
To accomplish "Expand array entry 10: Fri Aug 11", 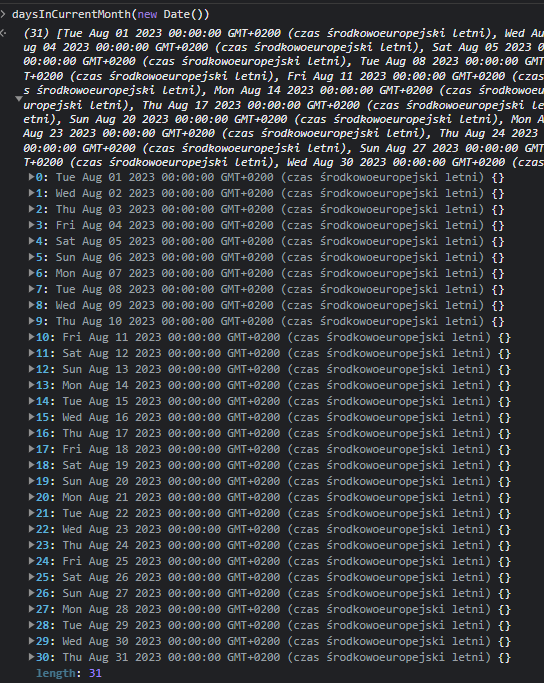I will pyautogui.click(x=31, y=337).
